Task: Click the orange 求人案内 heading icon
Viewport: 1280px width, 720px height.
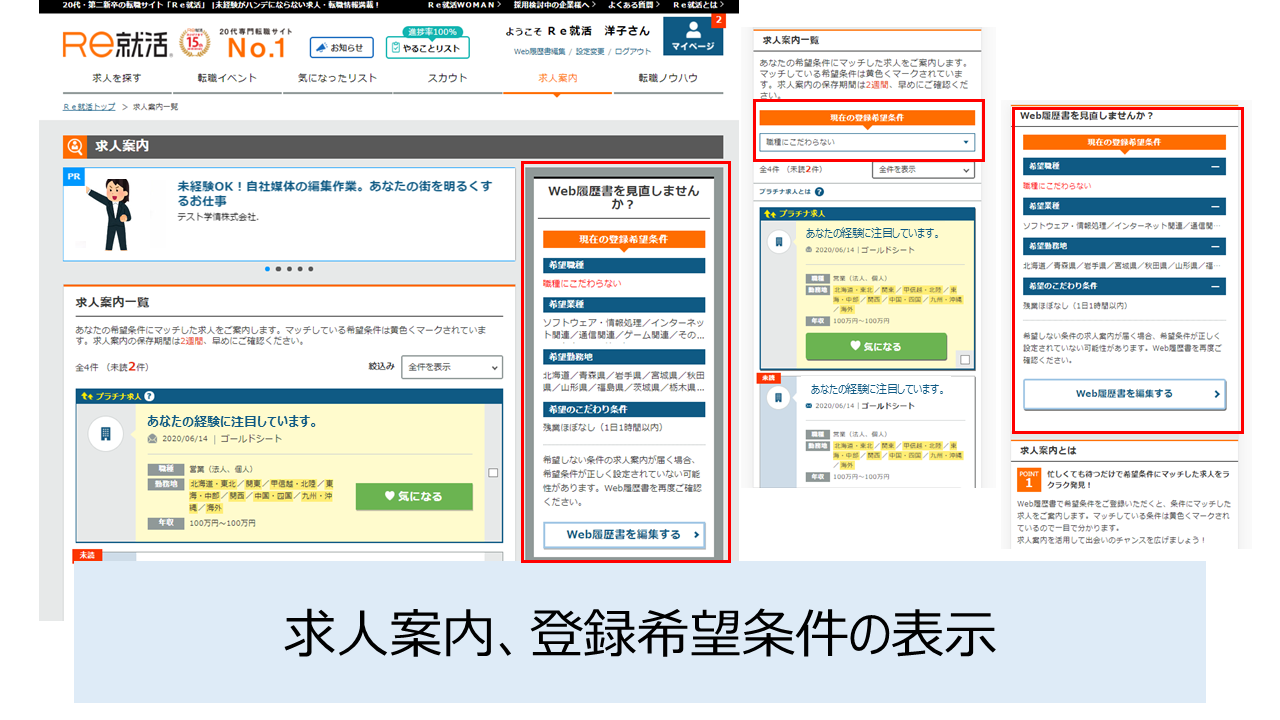Action: click(75, 146)
